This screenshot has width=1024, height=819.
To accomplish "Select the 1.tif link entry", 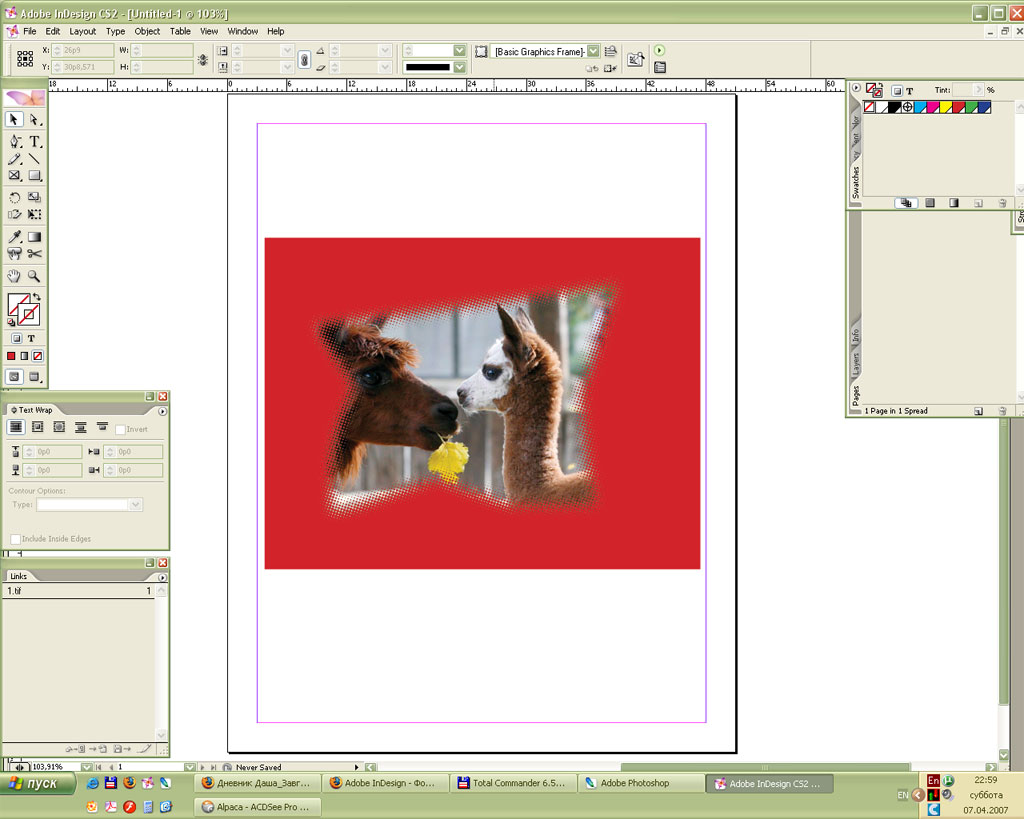I will pos(79,591).
